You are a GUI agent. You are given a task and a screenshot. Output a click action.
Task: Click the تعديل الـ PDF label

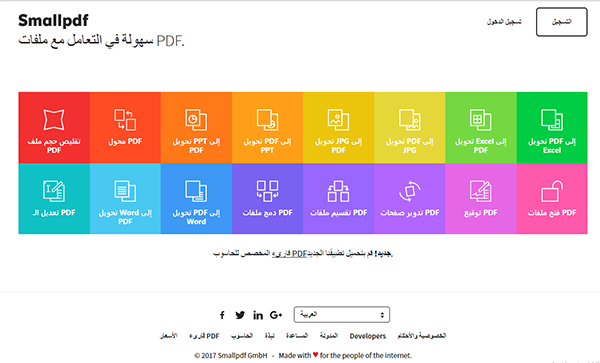coord(54,213)
